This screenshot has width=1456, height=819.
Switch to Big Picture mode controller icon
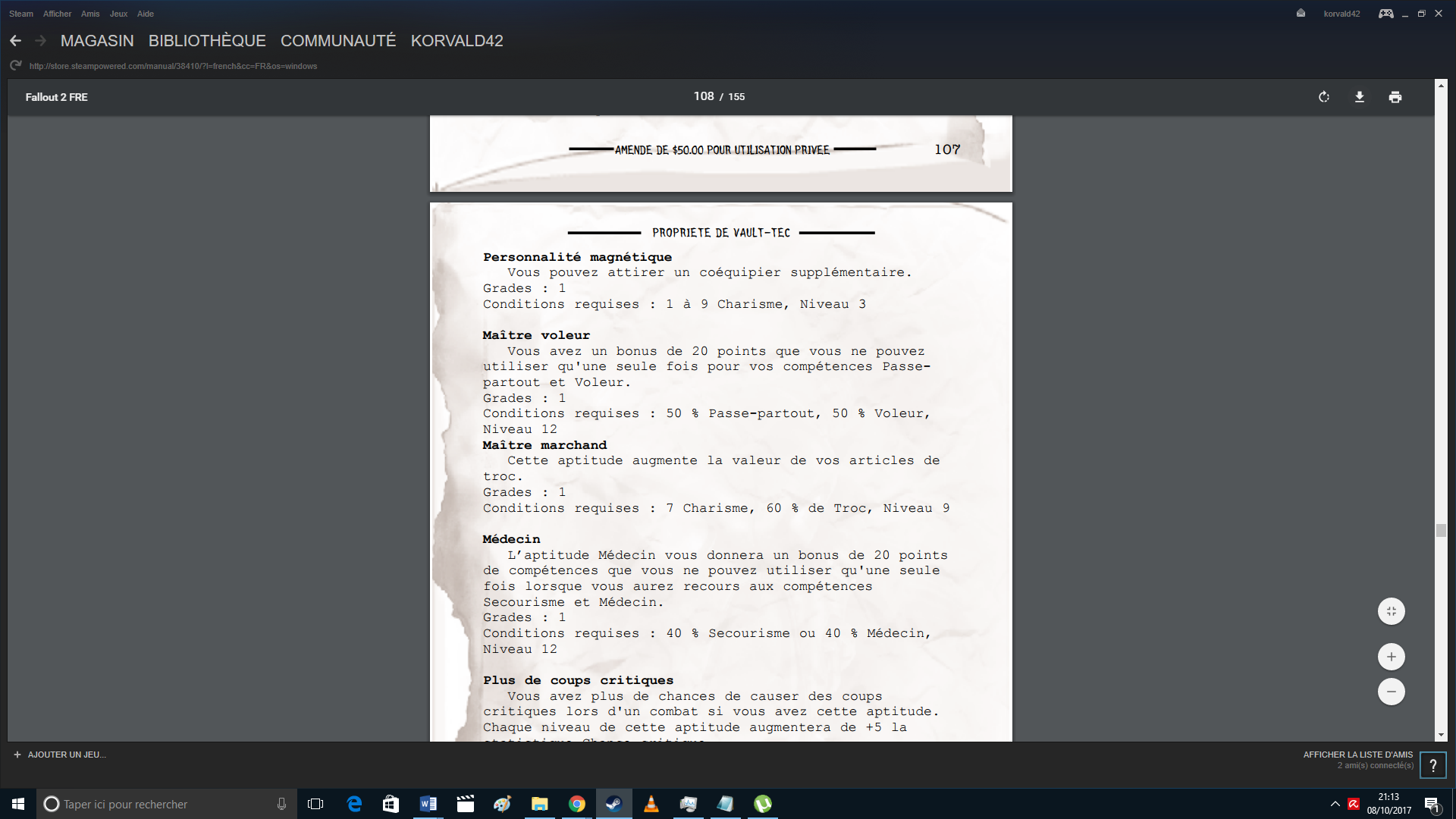pos(1385,13)
